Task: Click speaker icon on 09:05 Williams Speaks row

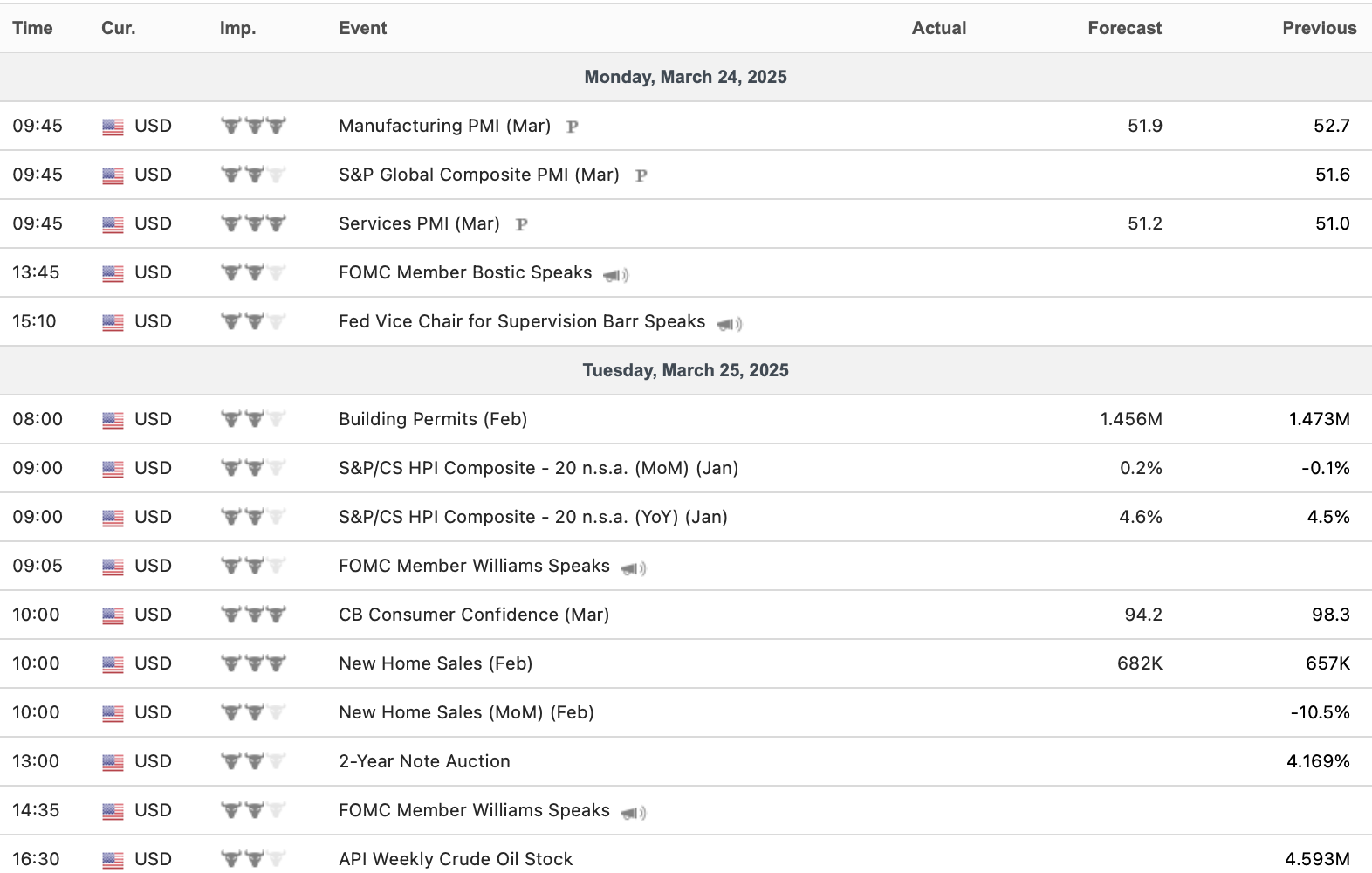Action: click(x=633, y=567)
